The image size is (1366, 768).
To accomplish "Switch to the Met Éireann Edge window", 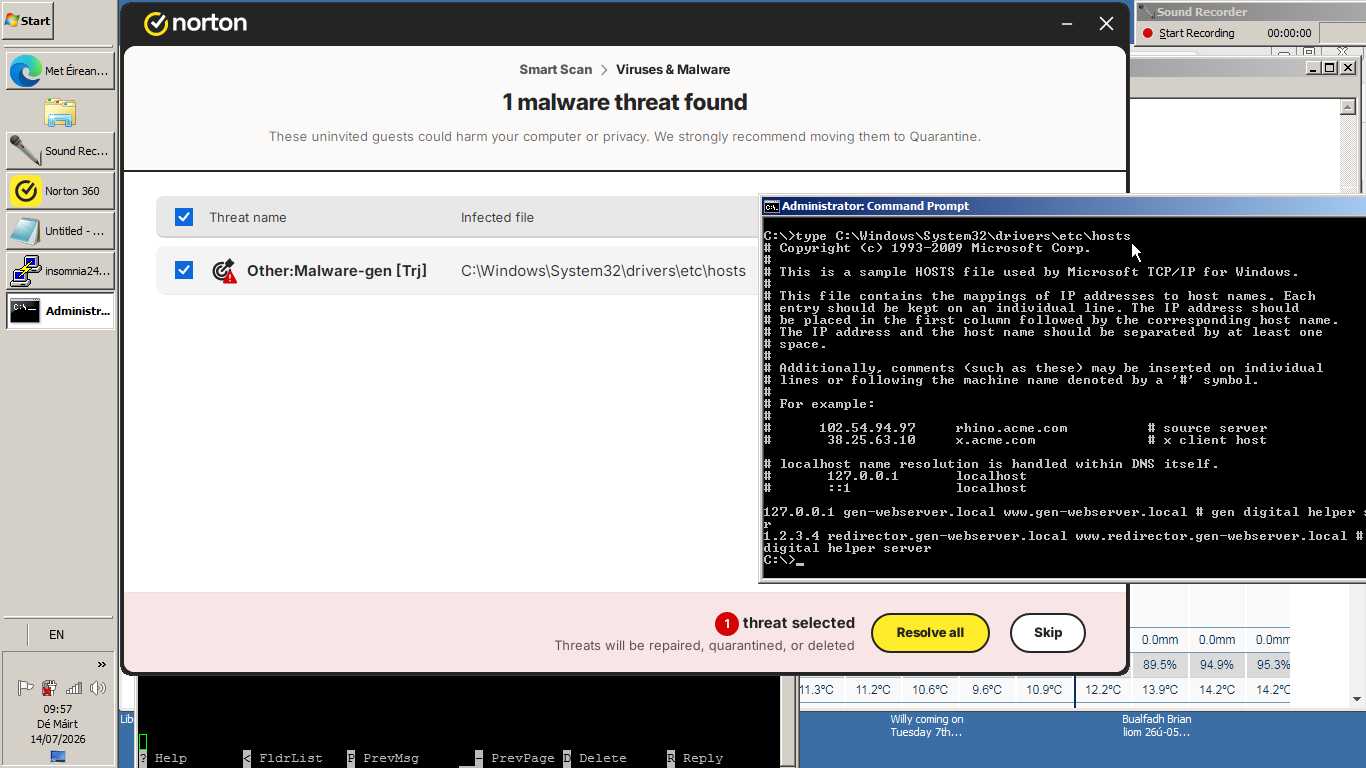I will (60, 71).
